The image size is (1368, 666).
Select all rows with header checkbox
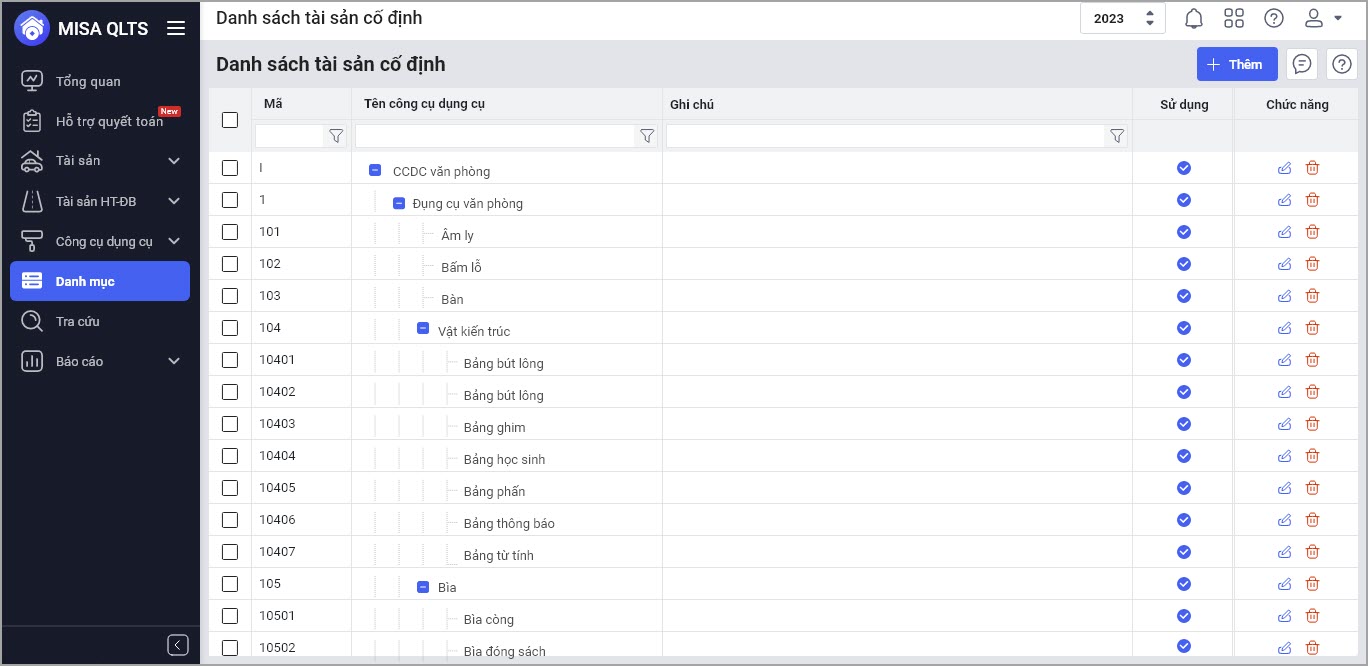tap(230, 120)
